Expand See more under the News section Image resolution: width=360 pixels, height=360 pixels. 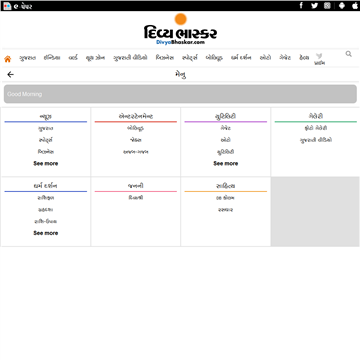point(46,164)
